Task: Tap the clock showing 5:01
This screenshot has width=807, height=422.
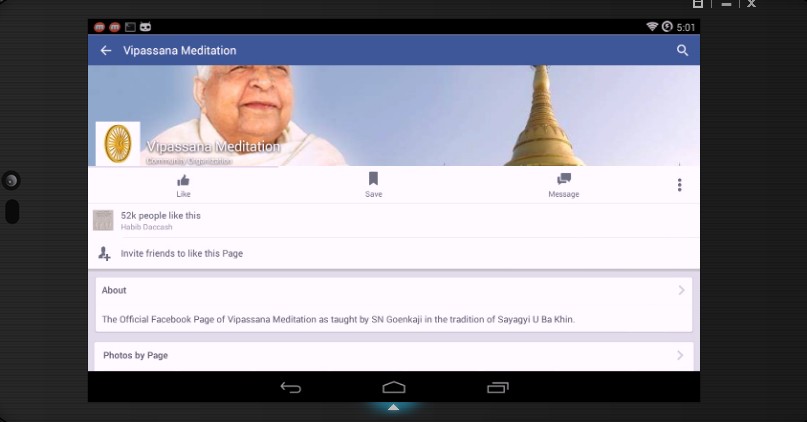Action: coord(686,27)
